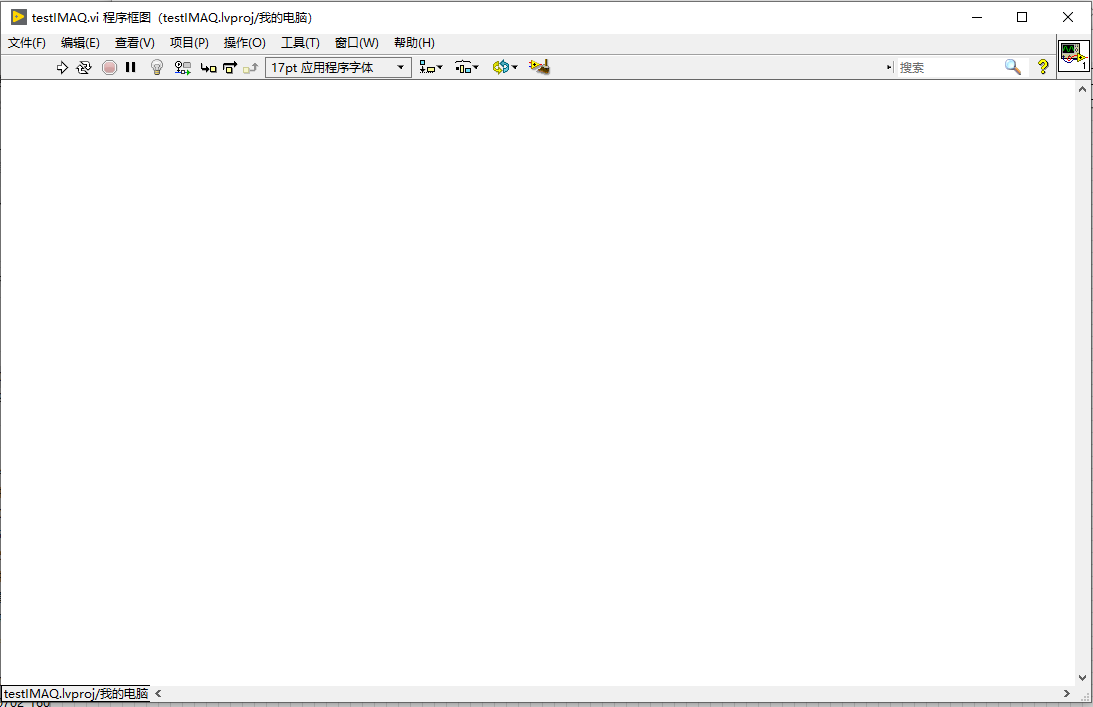Close the testIMAQ.vi block diagram window
The image size is (1093, 707).
(x=1068, y=17)
